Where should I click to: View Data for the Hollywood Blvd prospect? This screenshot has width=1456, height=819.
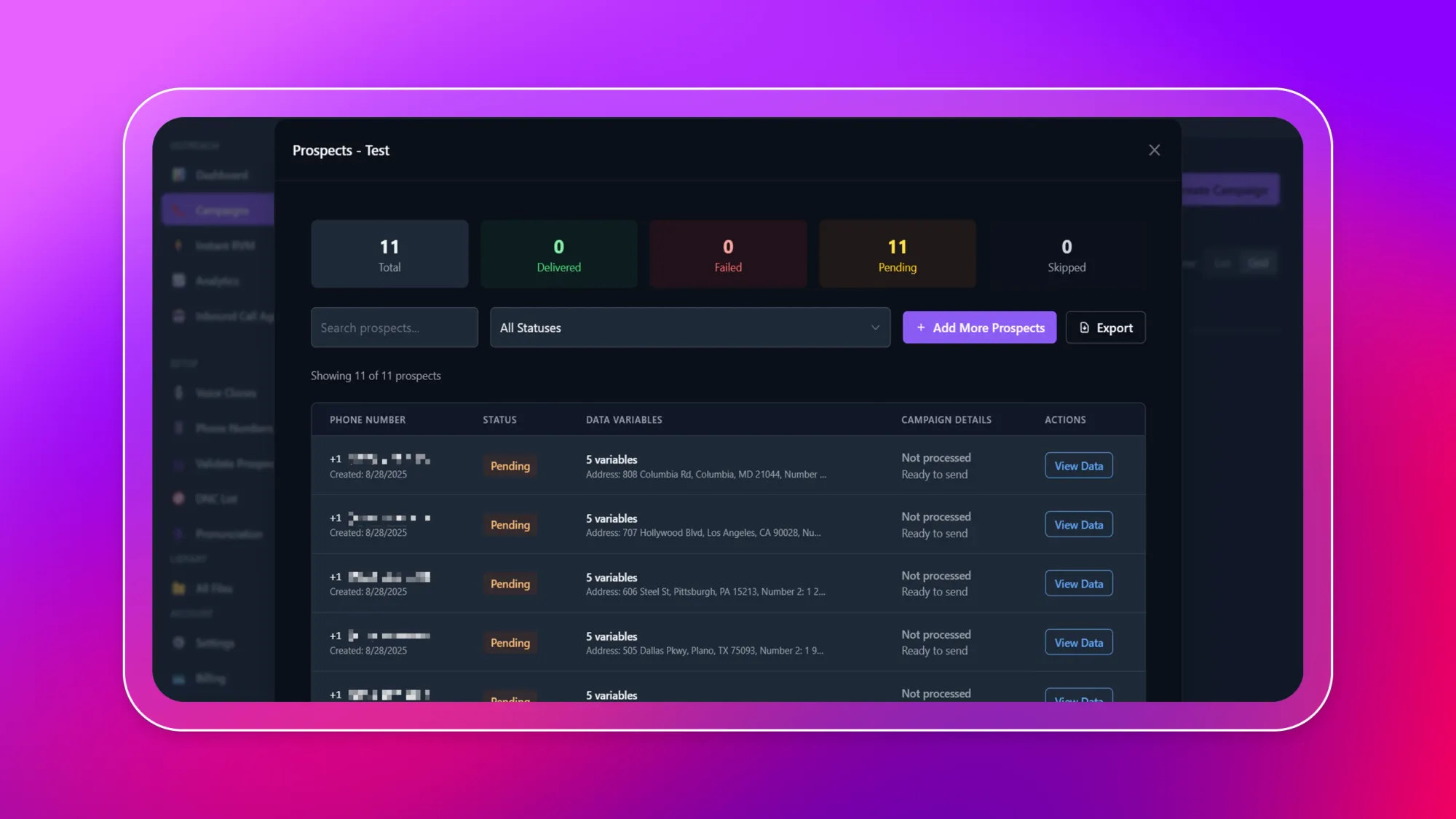[x=1078, y=525]
